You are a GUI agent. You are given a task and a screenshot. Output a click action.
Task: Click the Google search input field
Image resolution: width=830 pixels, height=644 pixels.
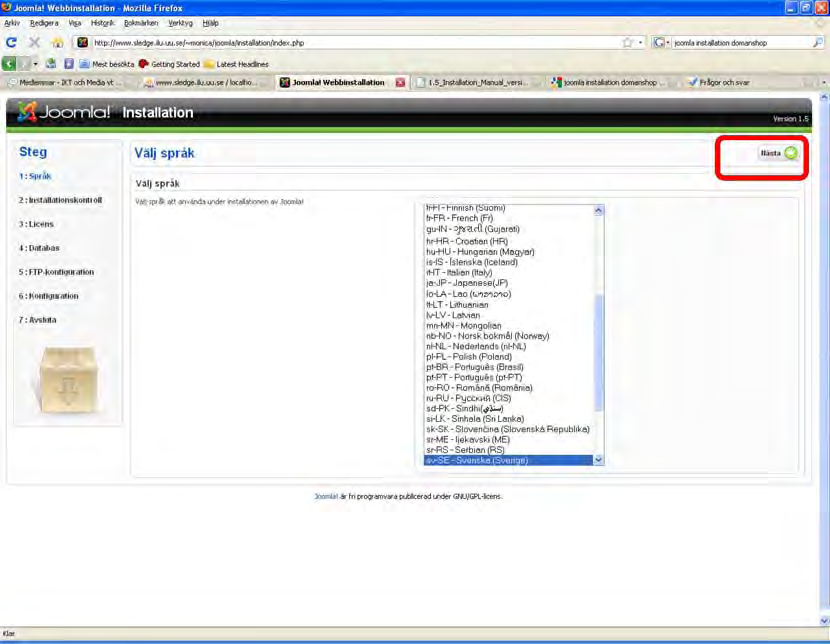[x=740, y=42]
